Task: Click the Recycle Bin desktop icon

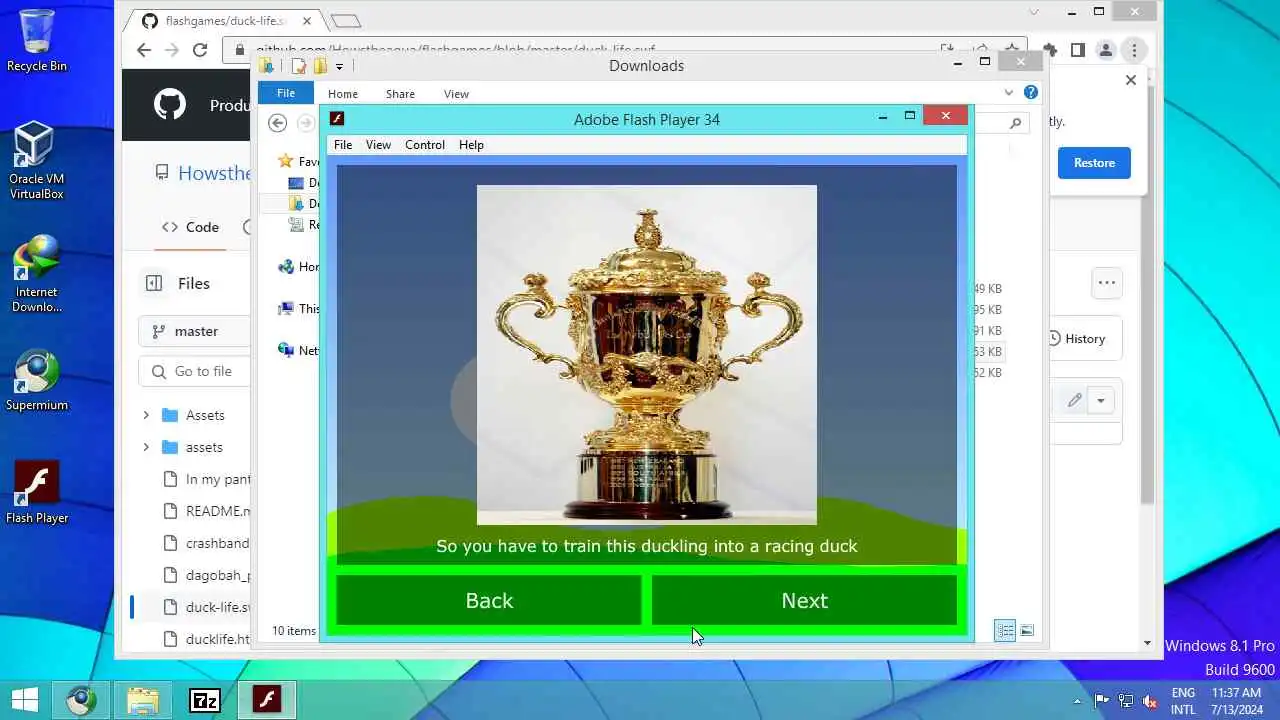Action: 36,40
